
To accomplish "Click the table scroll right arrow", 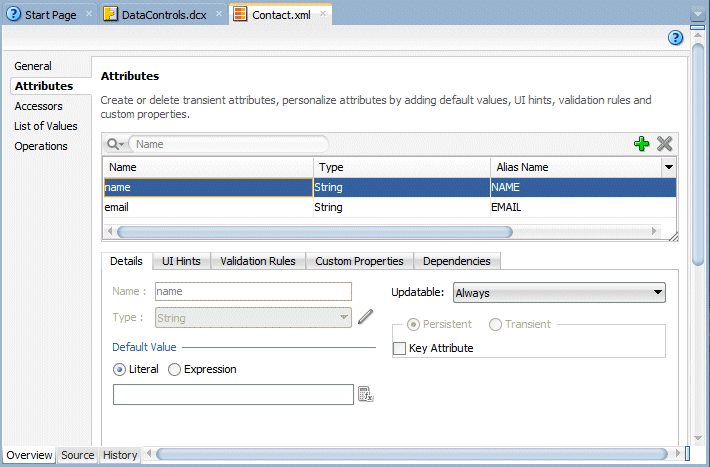I will (654, 231).
